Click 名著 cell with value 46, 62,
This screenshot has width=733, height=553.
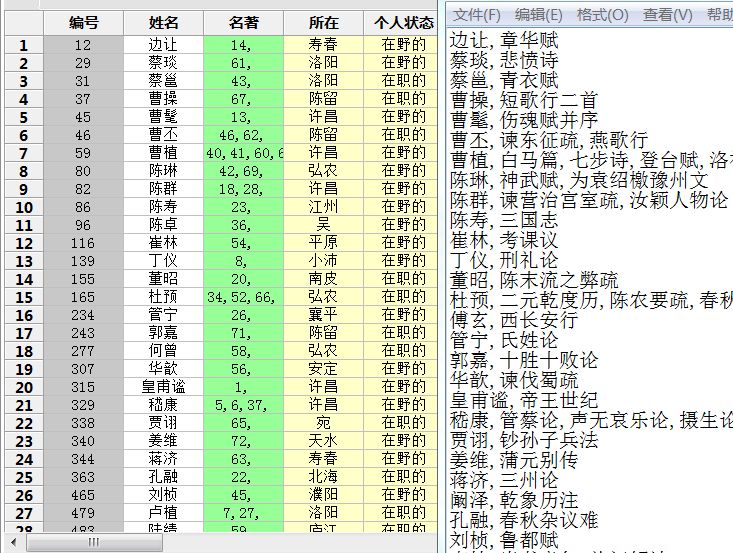click(244, 135)
